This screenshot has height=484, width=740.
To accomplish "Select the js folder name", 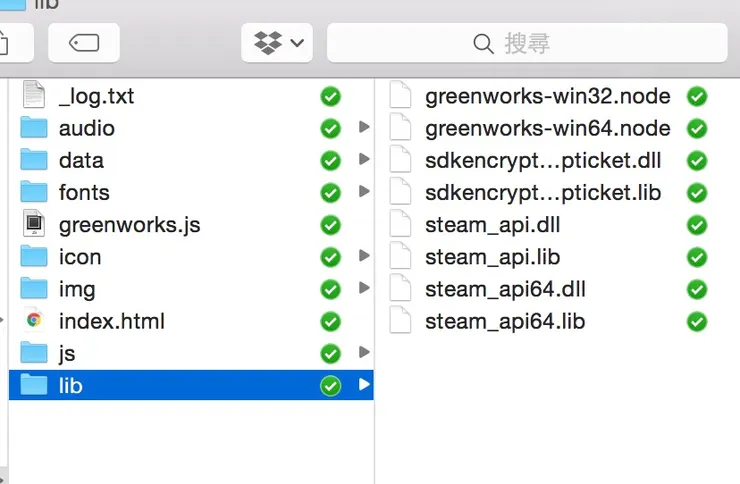I will tap(67, 354).
